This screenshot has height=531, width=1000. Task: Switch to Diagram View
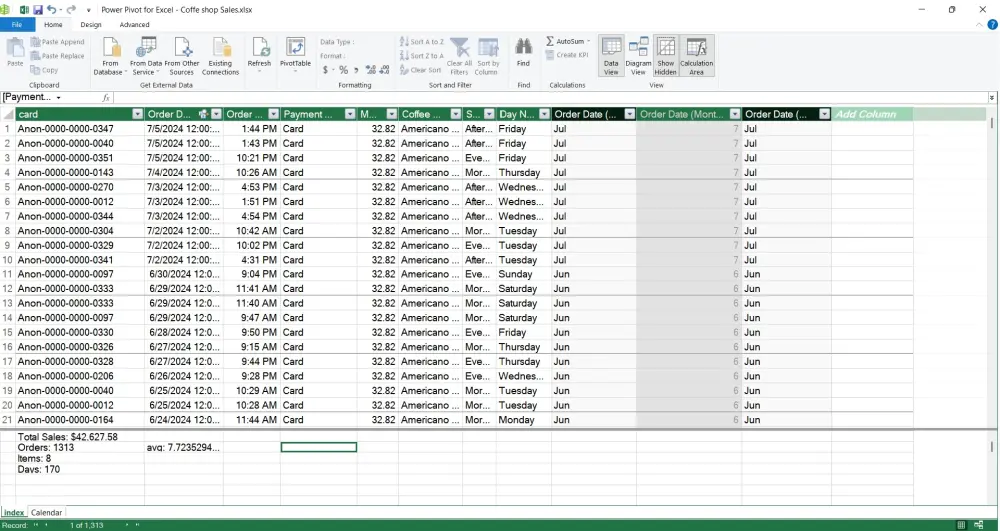pos(638,56)
